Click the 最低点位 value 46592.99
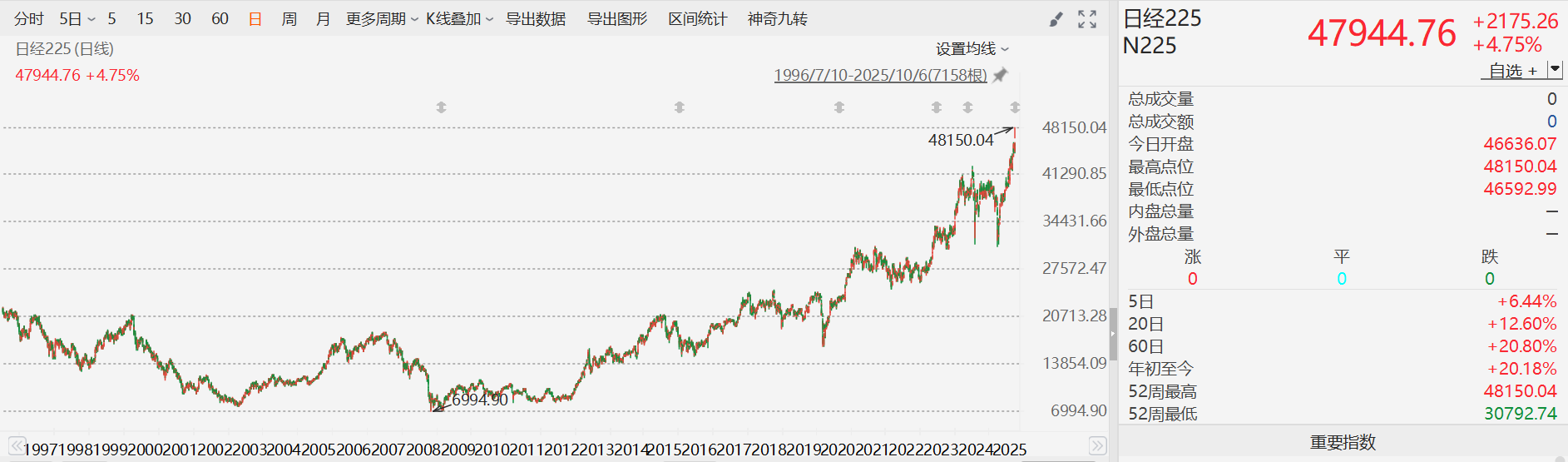Viewport: 1568px width, 462px height. pos(1520,189)
